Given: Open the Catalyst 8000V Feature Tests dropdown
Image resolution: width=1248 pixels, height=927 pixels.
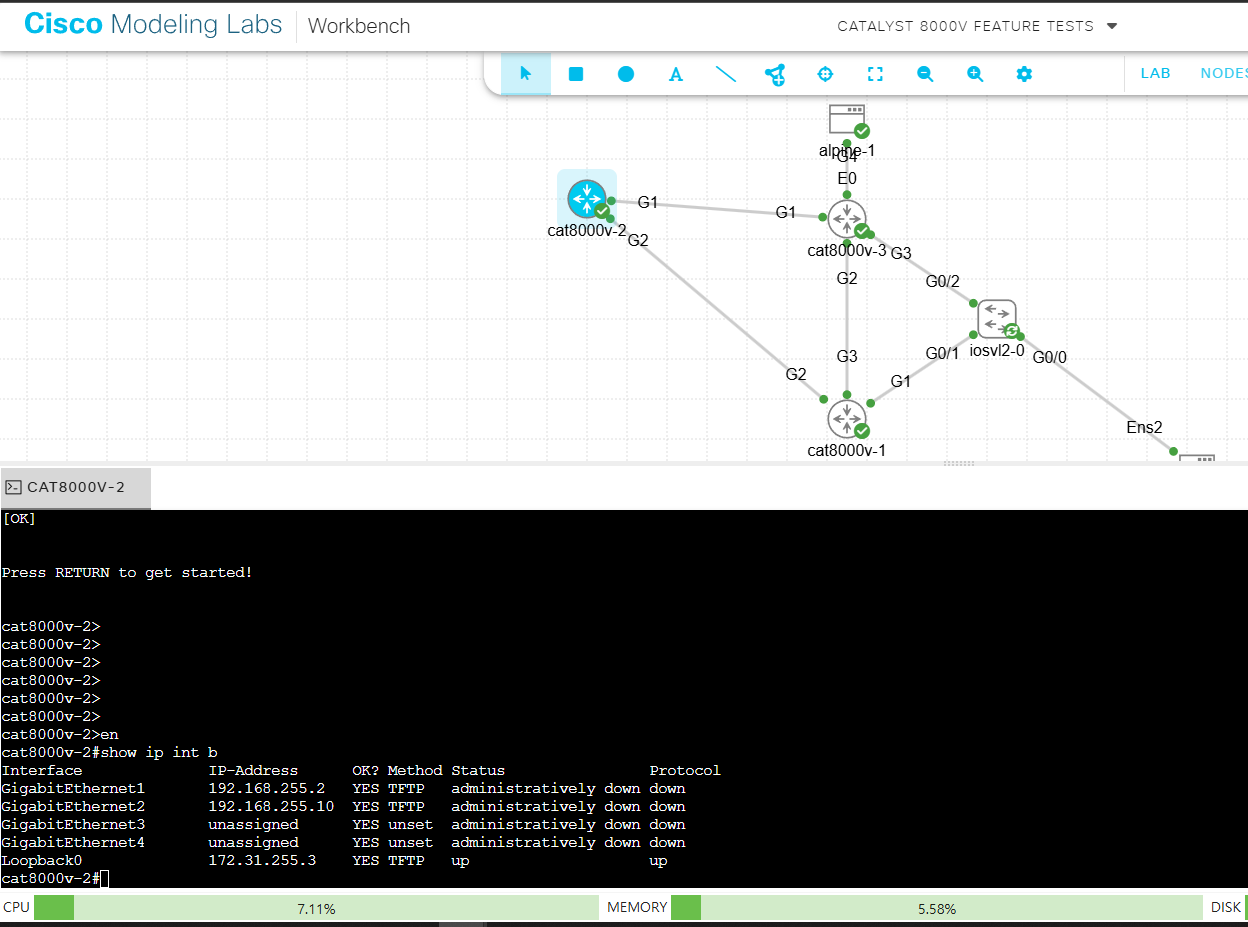Looking at the screenshot, I should (x=977, y=26).
